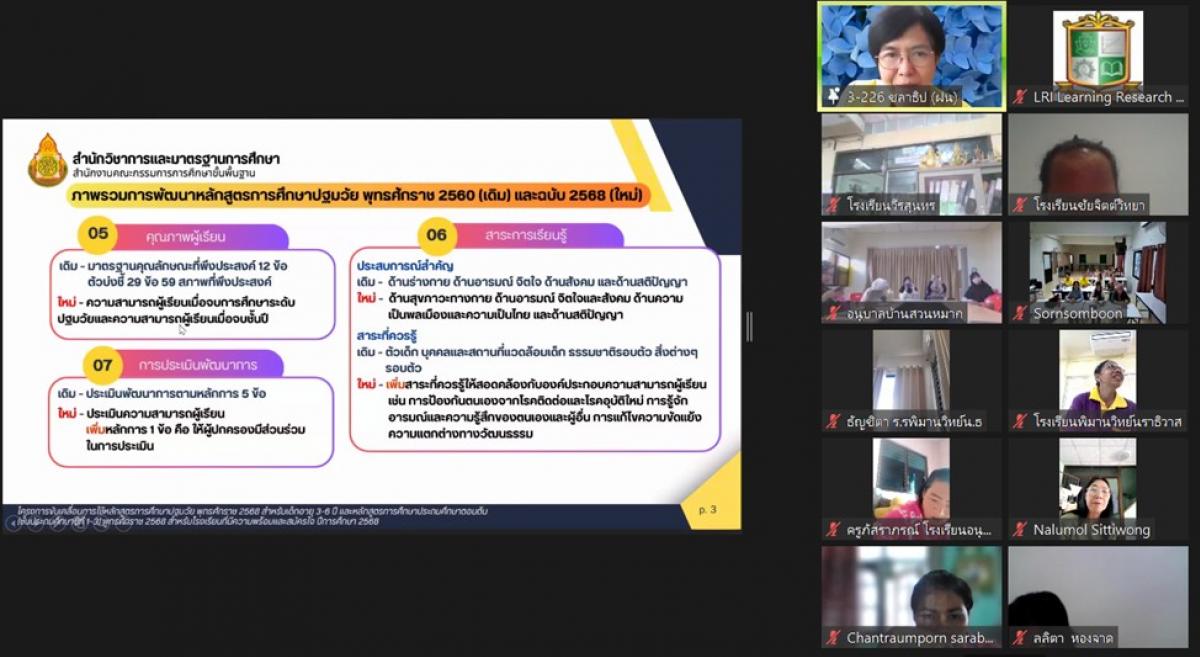Click the p. 3 page marker on slide
Image resolution: width=1200 pixels, height=657 pixels.
point(707,510)
